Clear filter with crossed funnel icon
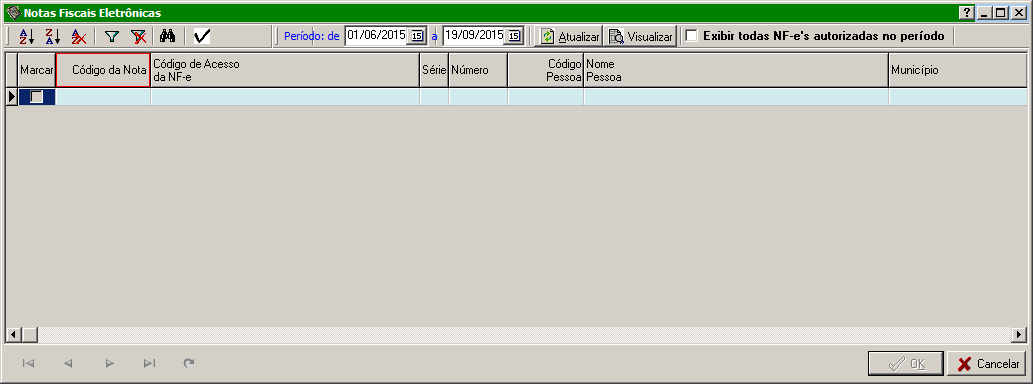The image size is (1033, 384). (x=138, y=36)
